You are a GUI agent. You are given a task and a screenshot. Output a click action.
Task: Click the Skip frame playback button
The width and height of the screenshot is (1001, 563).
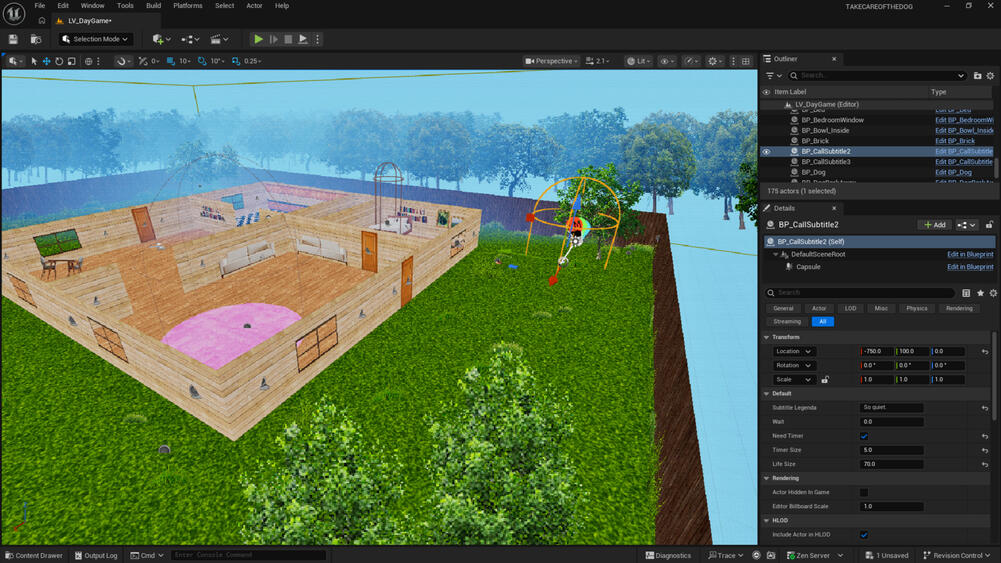274,40
